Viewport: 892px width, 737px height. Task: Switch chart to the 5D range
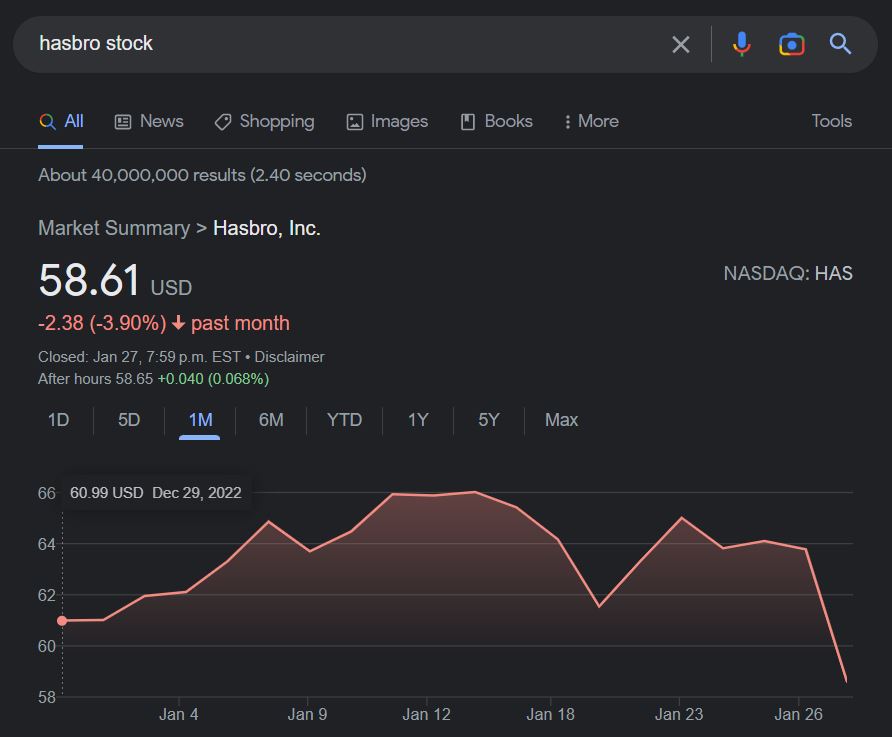coord(129,420)
